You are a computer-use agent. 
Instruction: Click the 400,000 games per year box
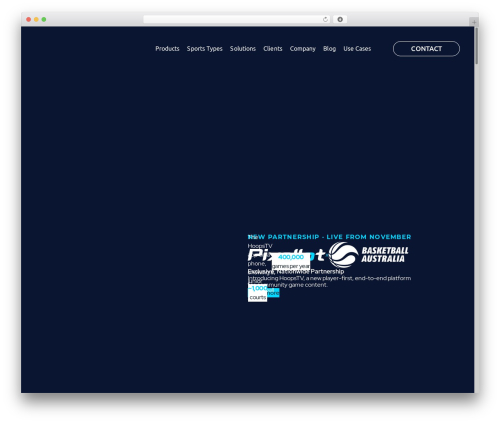point(291,261)
